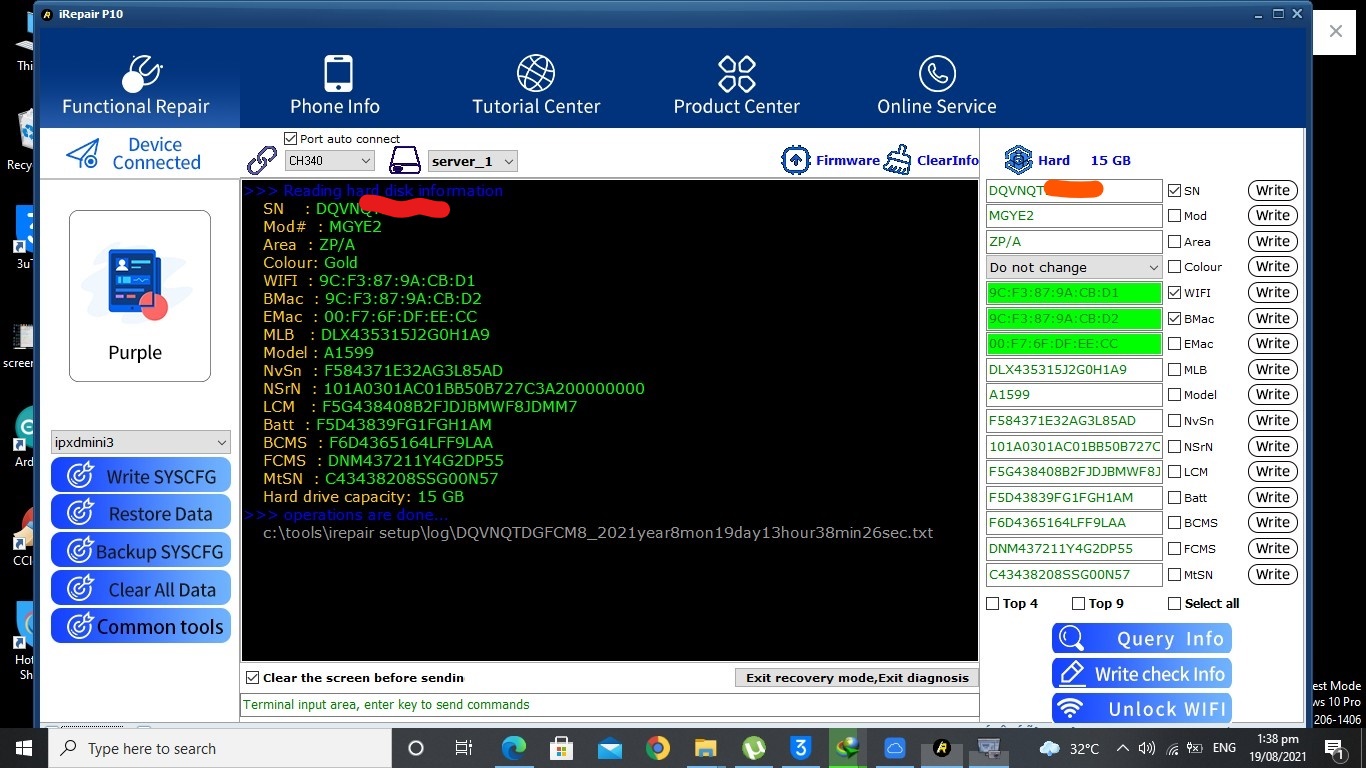
Task: Click the Windows Start button
Action: point(24,748)
